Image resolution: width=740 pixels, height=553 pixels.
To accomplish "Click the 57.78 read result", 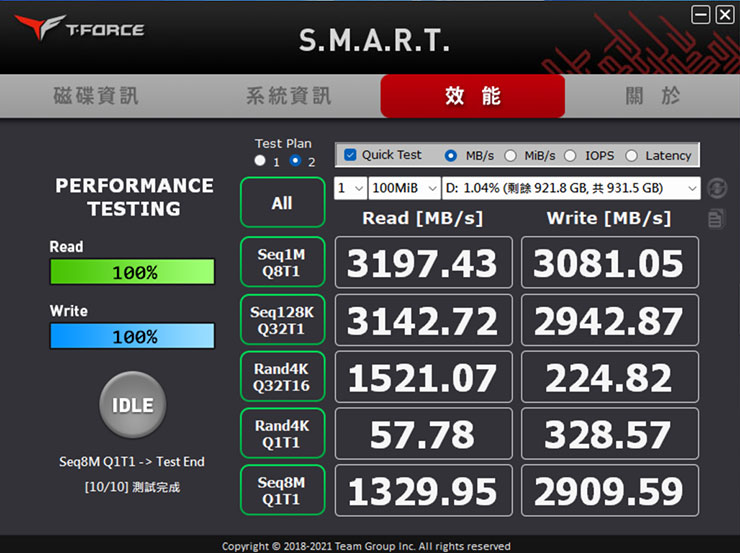I will (x=423, y=434).
